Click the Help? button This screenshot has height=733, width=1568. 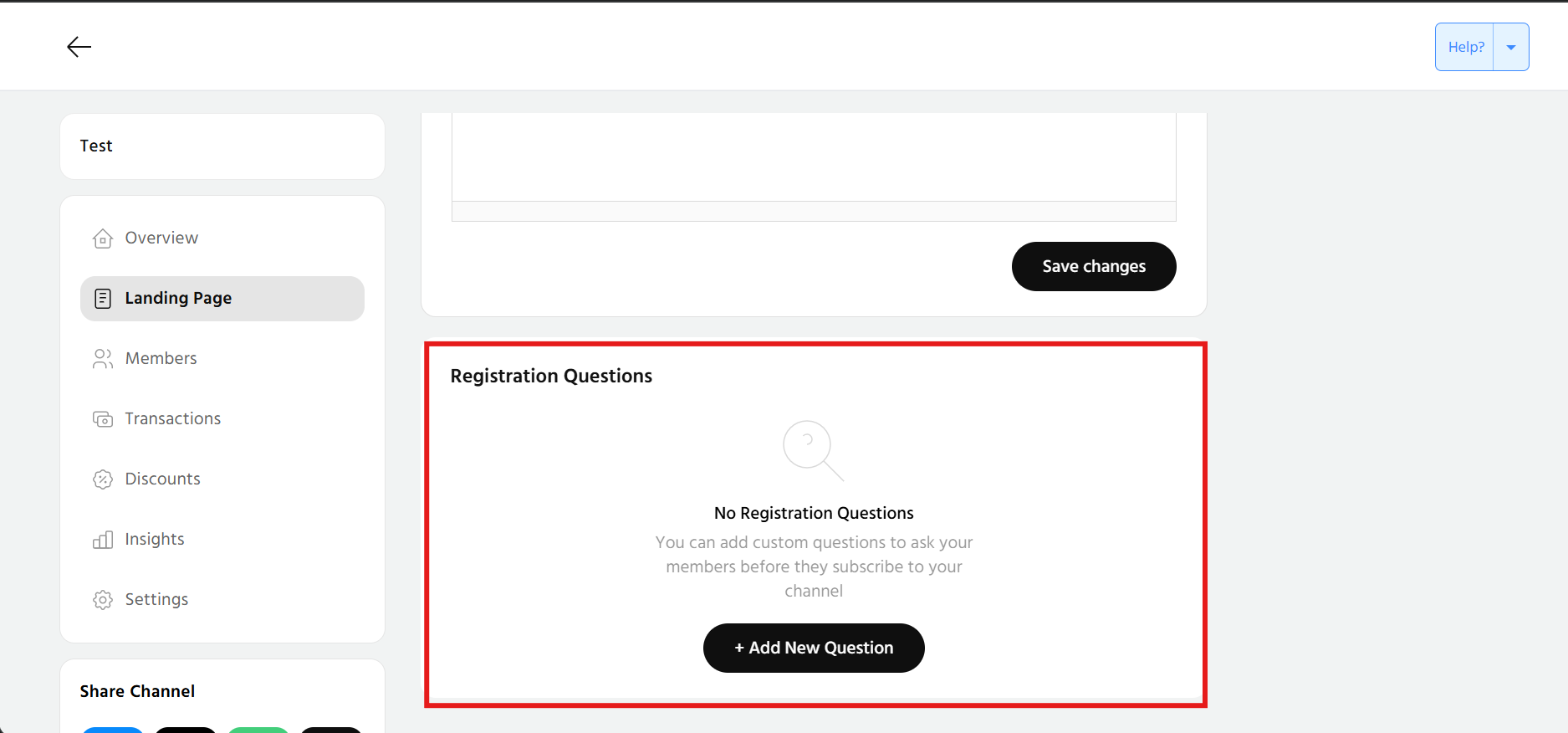1465,48
